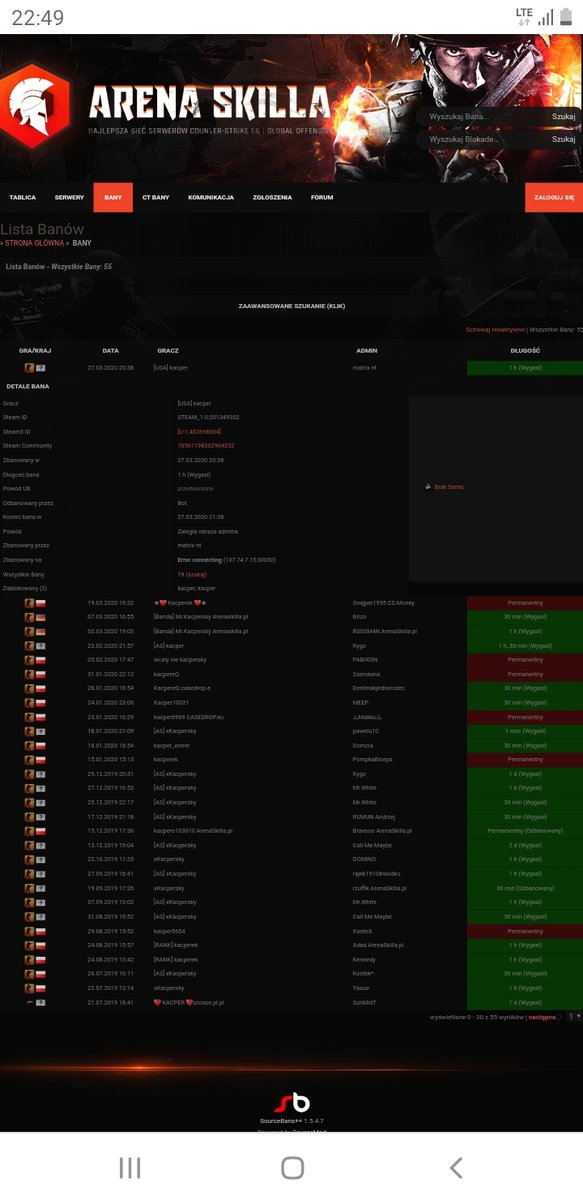Tap the Android back navigation icon
Viewport: 583px width, 1200px height.
point(456,1167)
